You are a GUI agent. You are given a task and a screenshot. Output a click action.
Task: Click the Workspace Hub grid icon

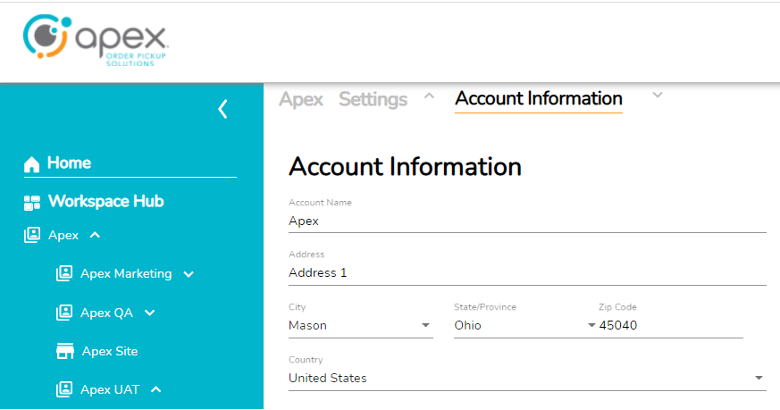tap(32, 202)
